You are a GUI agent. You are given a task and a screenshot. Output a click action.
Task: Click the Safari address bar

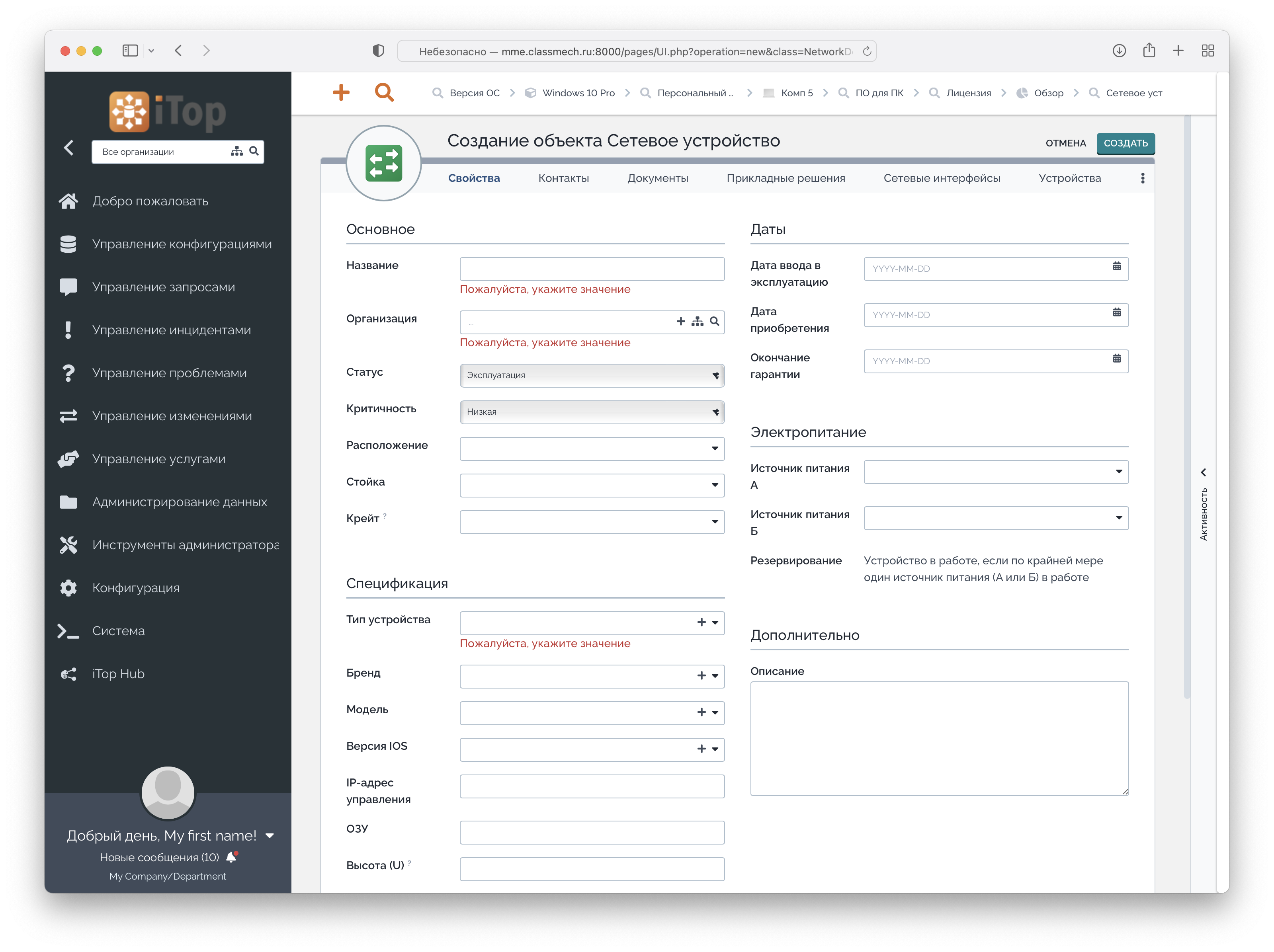[x=637, y=51]
